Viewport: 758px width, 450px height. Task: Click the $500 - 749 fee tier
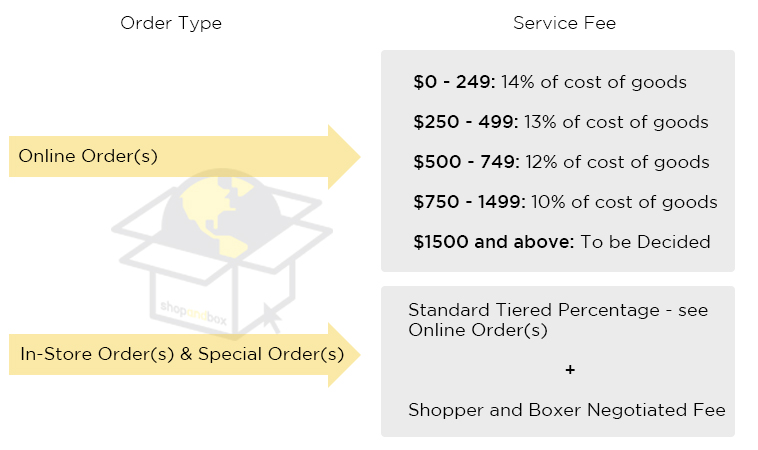[x=560, y=162]
